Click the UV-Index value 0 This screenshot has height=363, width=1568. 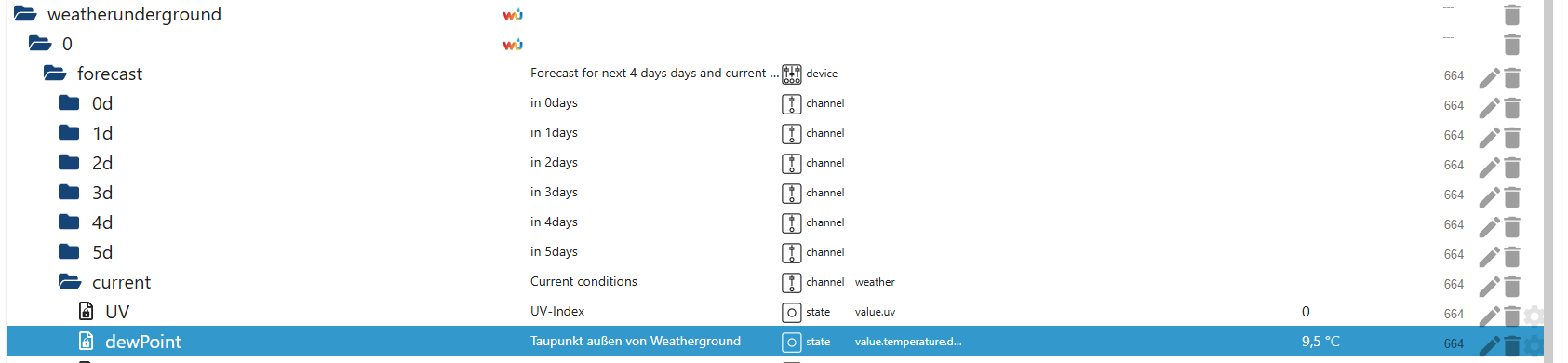point(1306,312)
